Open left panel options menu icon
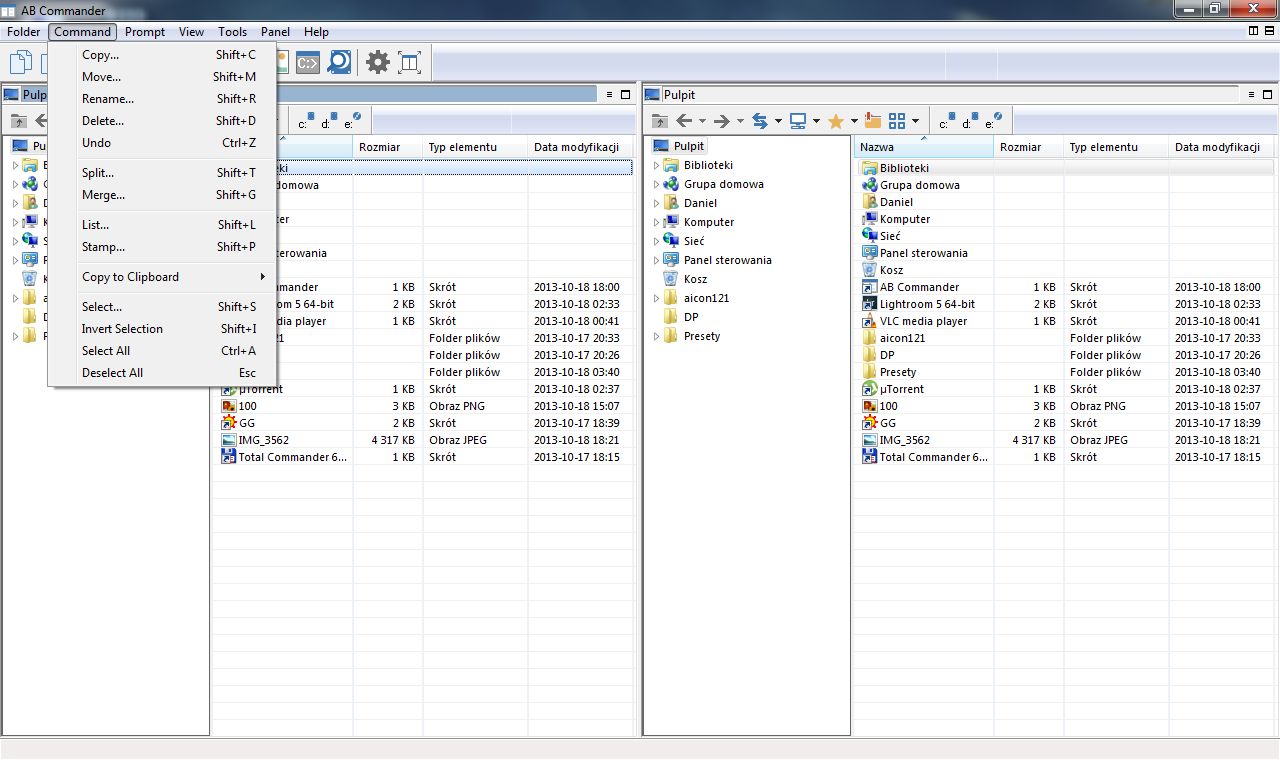This screenshot has height=760, width=1280. [609, 94]
